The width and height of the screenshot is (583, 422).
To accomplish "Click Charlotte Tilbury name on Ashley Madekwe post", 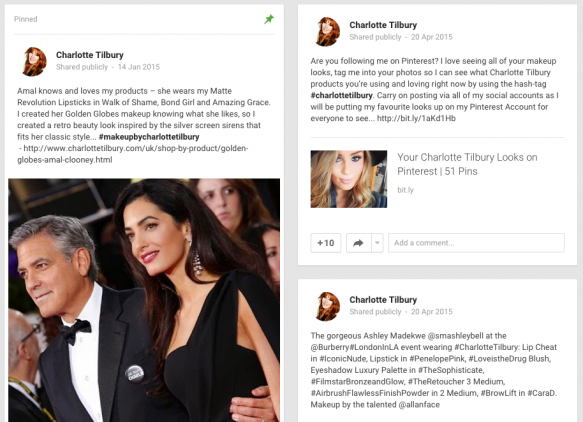I will click(x=383, y=300).
